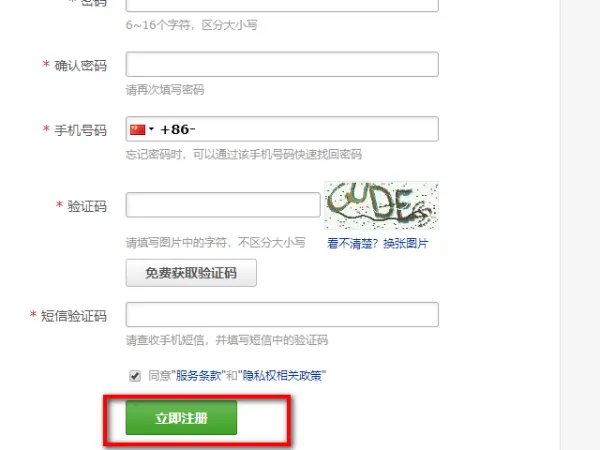600x450 pixels.
Task: Focus the 短信验证码 input field
Action: 282,315
